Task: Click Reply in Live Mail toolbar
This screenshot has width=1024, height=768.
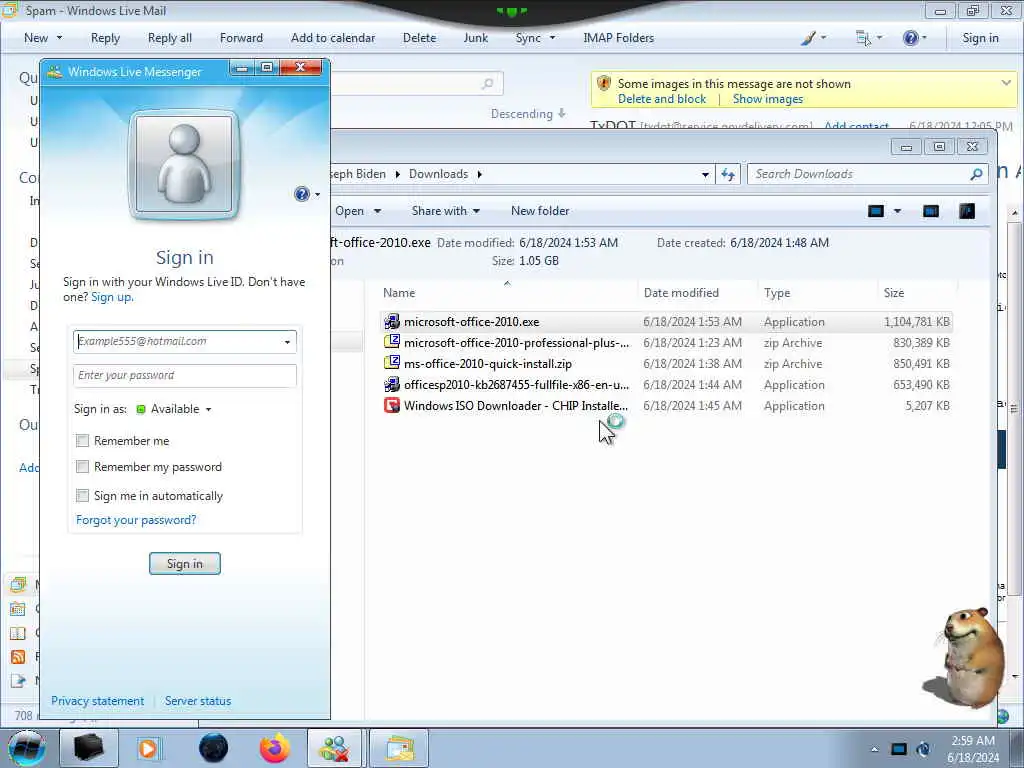Action: (105, 38)
